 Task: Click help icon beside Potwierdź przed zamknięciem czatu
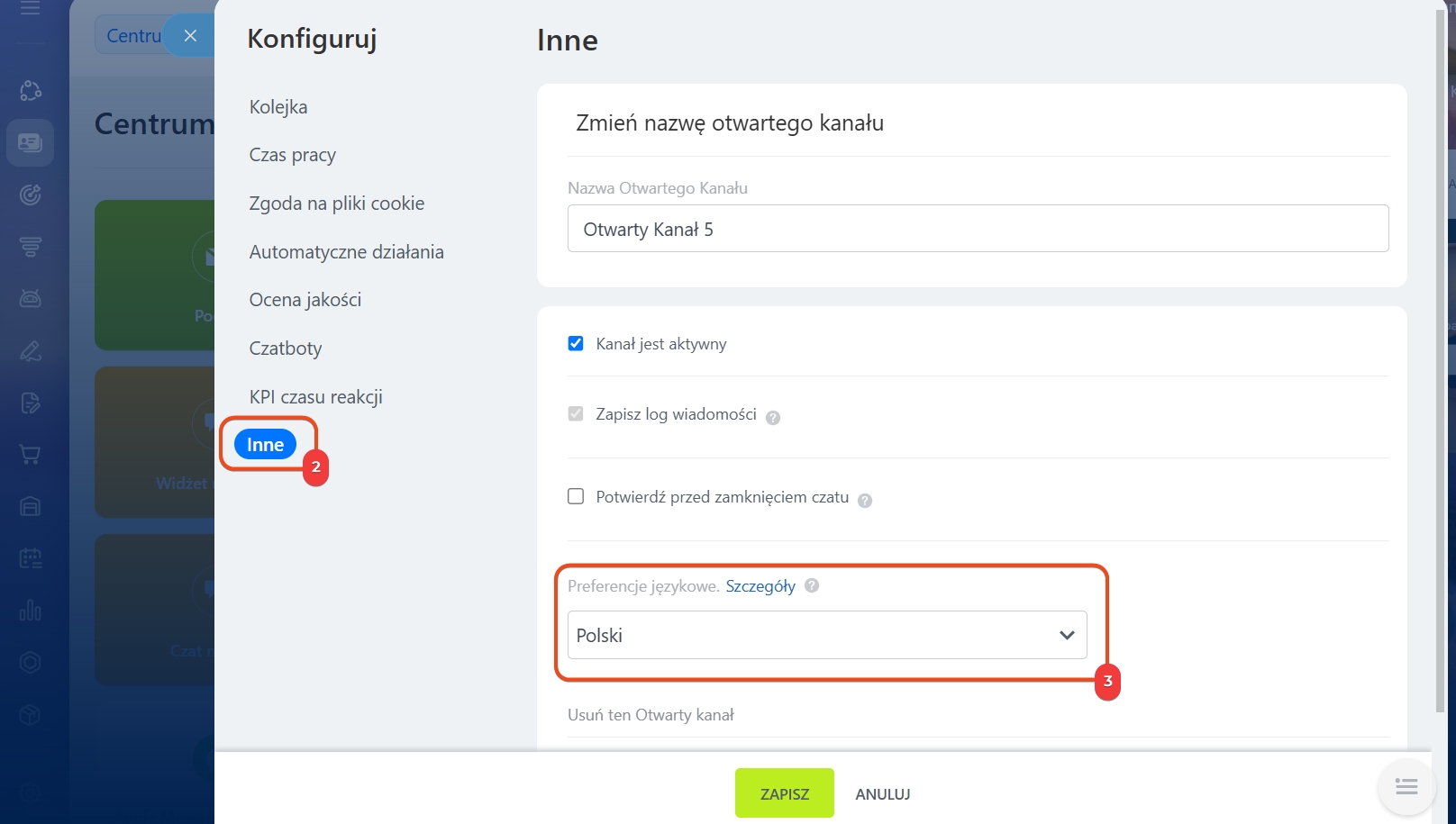point(865,500)
